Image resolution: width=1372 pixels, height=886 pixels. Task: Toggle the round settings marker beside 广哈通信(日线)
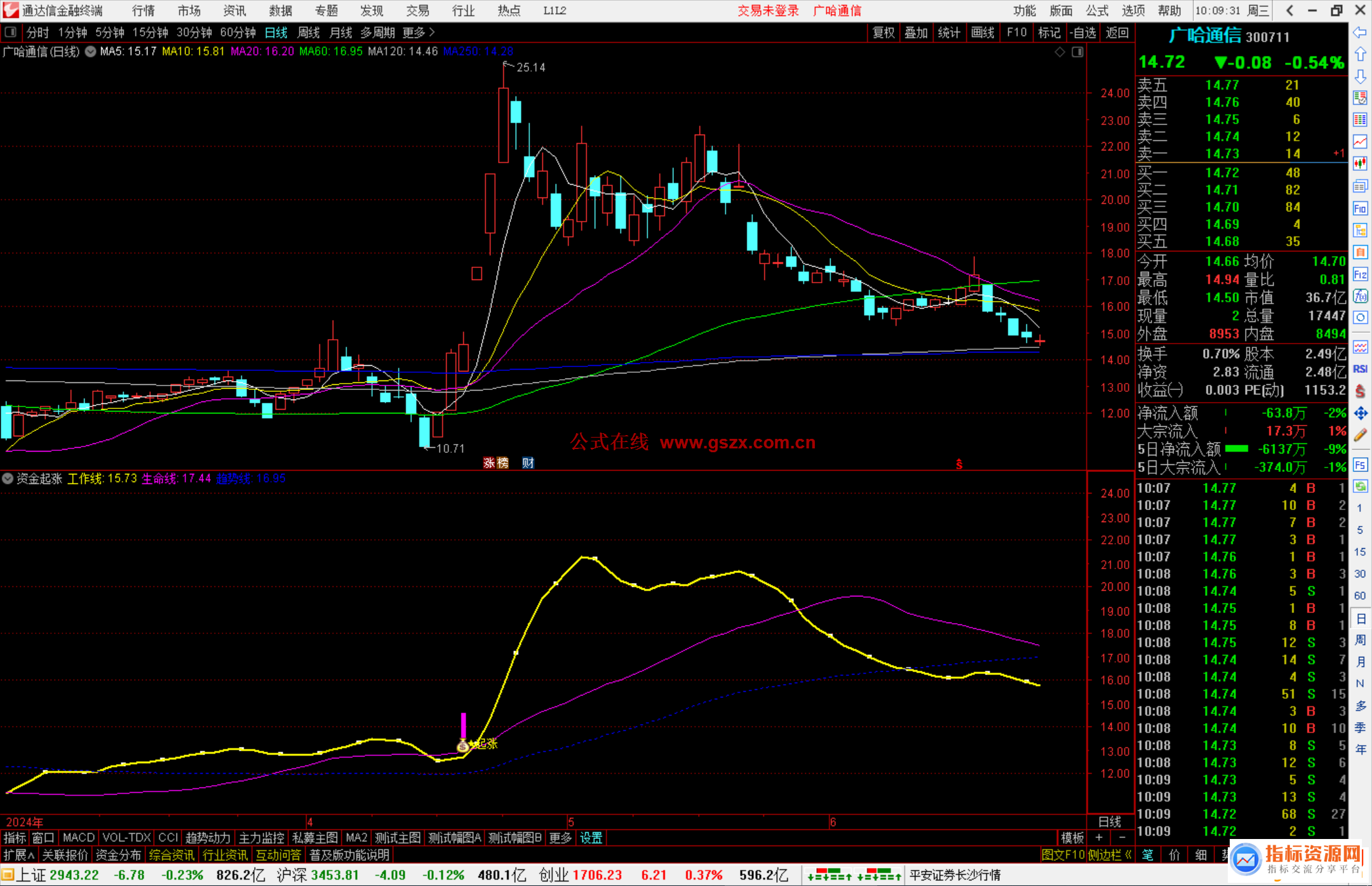click(90, 51)
